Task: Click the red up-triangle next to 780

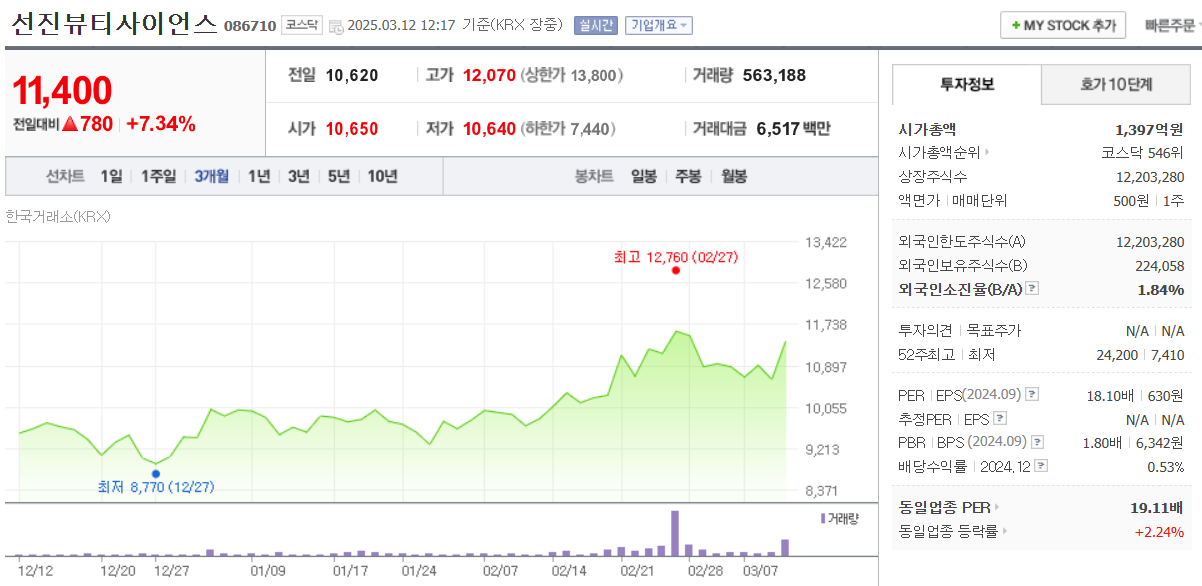Action: click(x=69, y=124)
